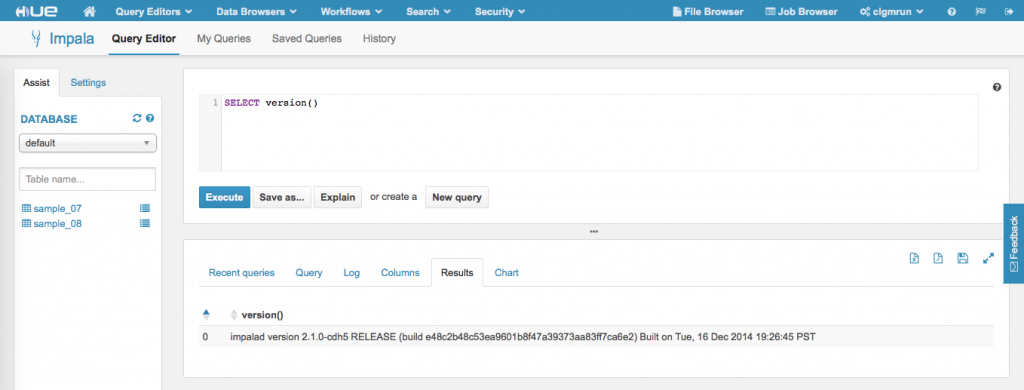Click inside the SQL query editor

(x=588, y=133)
